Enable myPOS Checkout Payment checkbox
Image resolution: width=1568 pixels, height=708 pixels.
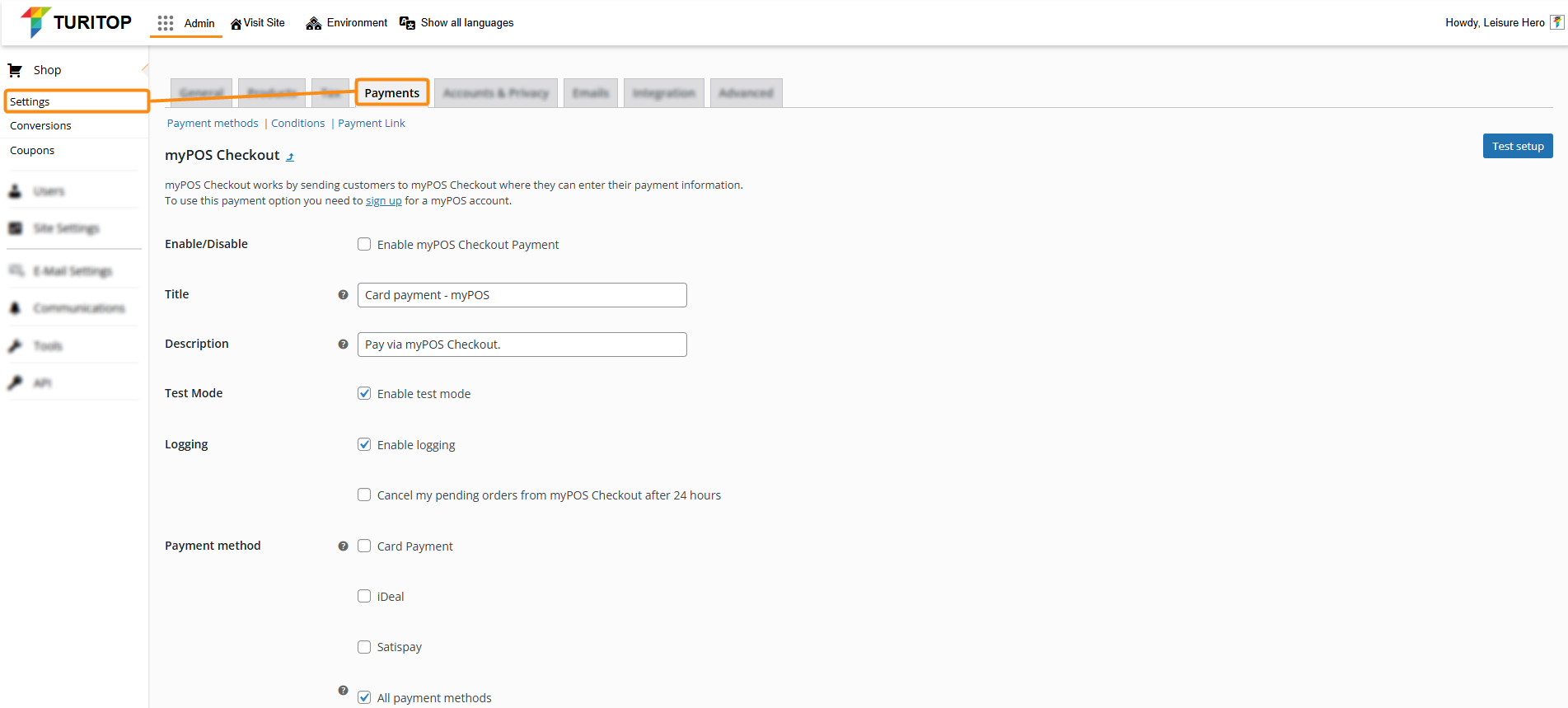coord(364,245)
